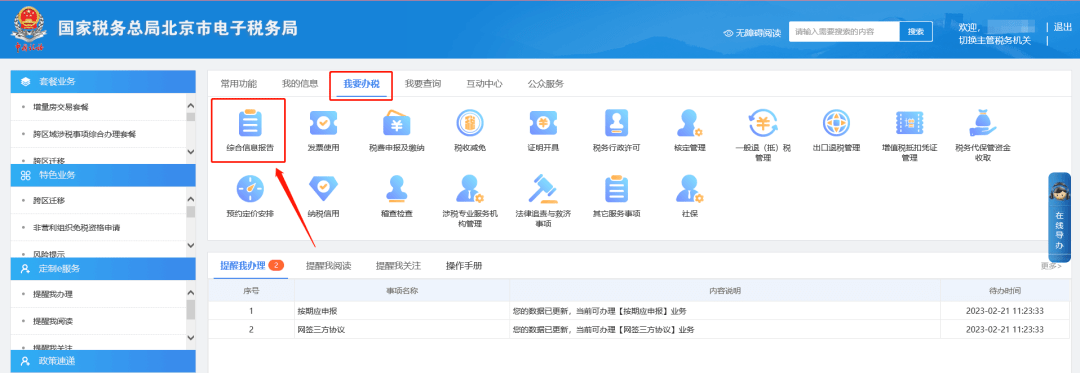Open the 稽查检查 icon
Screen dimensions: 1080x373
click(396, 190)
